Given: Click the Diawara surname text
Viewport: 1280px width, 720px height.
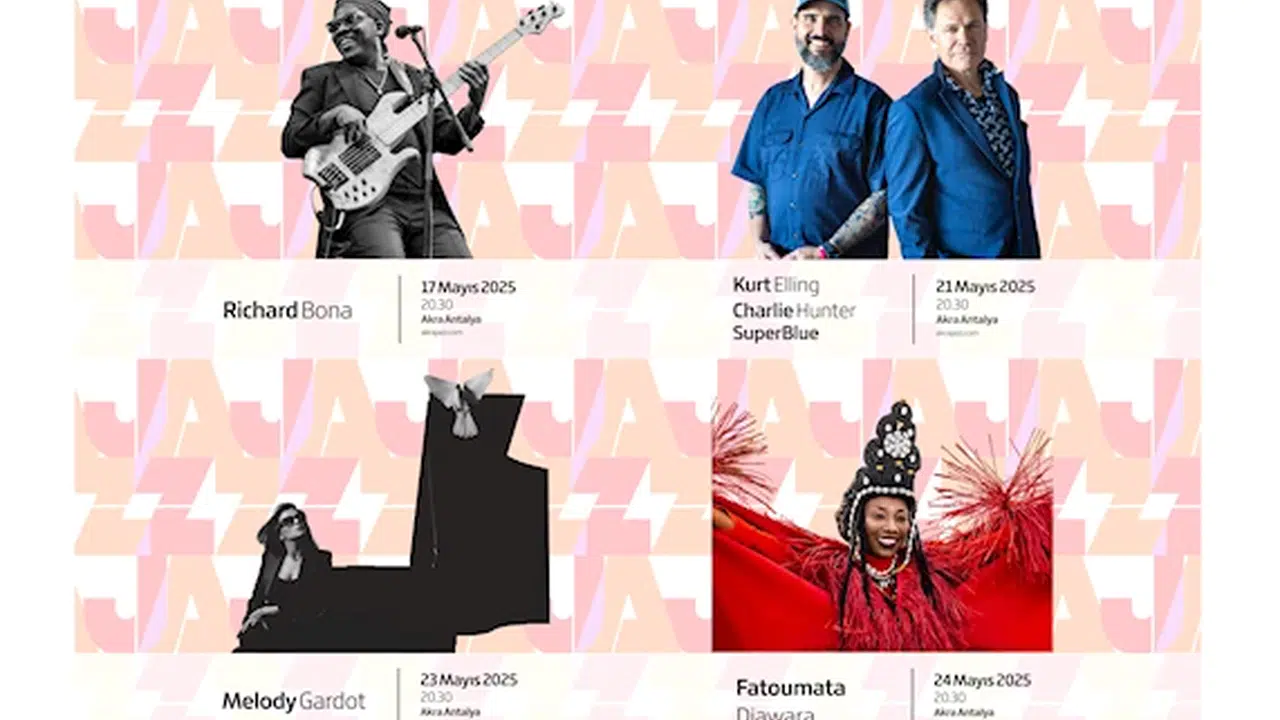Looking at the screenshot, I should coord(775,713).
